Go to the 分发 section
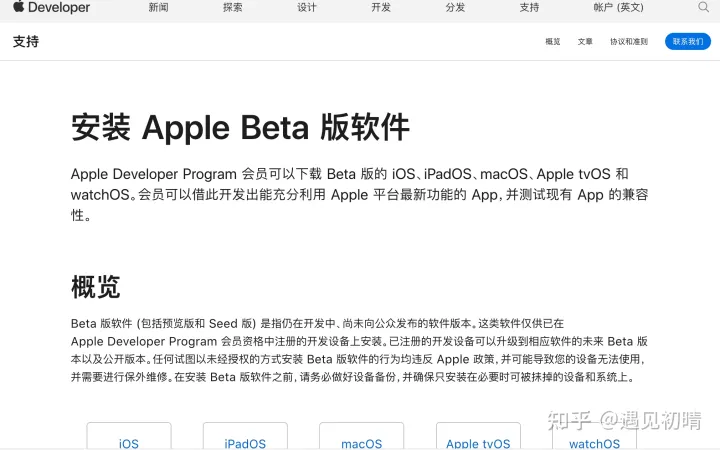The width and height of the screenshot is (720, 450). (455, 7)
